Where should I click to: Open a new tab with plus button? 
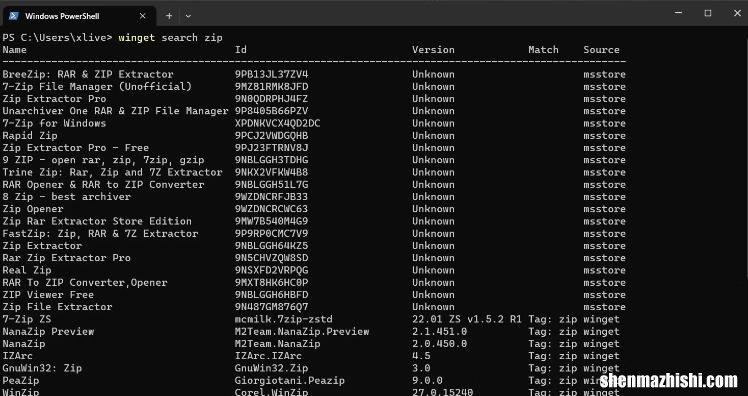pyautogui.click(x=169, y=16)
